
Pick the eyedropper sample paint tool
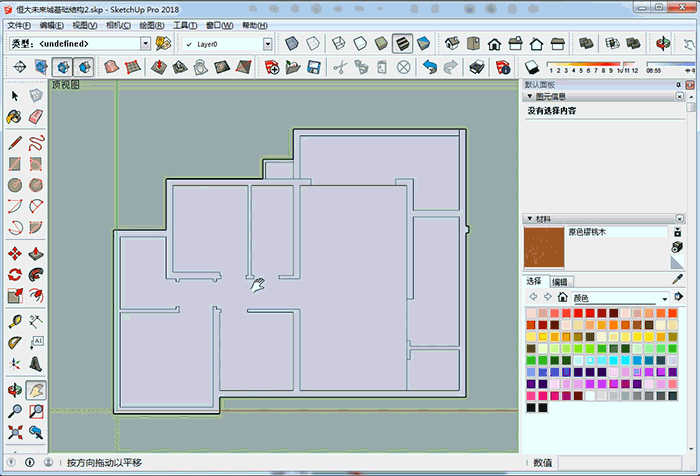[x=677, y=262]
